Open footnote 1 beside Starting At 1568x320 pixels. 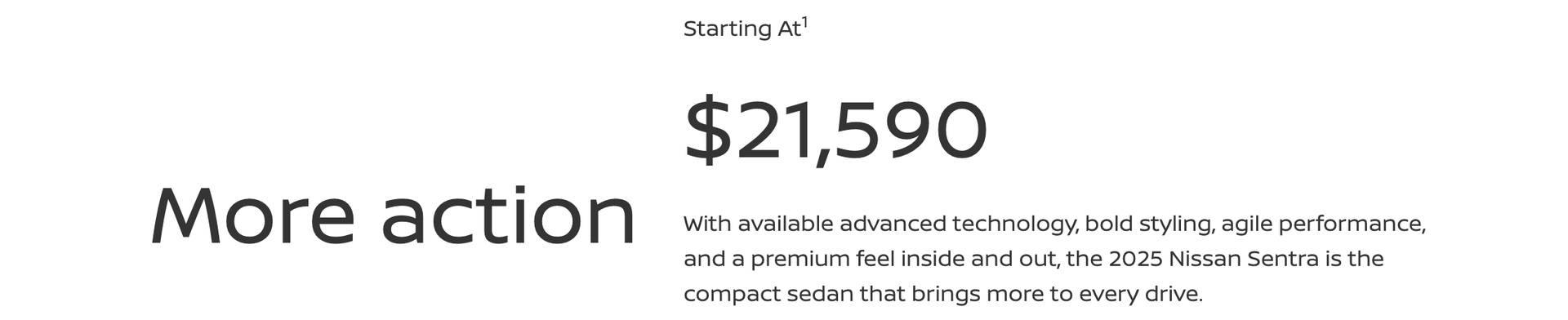coord(804,23)
